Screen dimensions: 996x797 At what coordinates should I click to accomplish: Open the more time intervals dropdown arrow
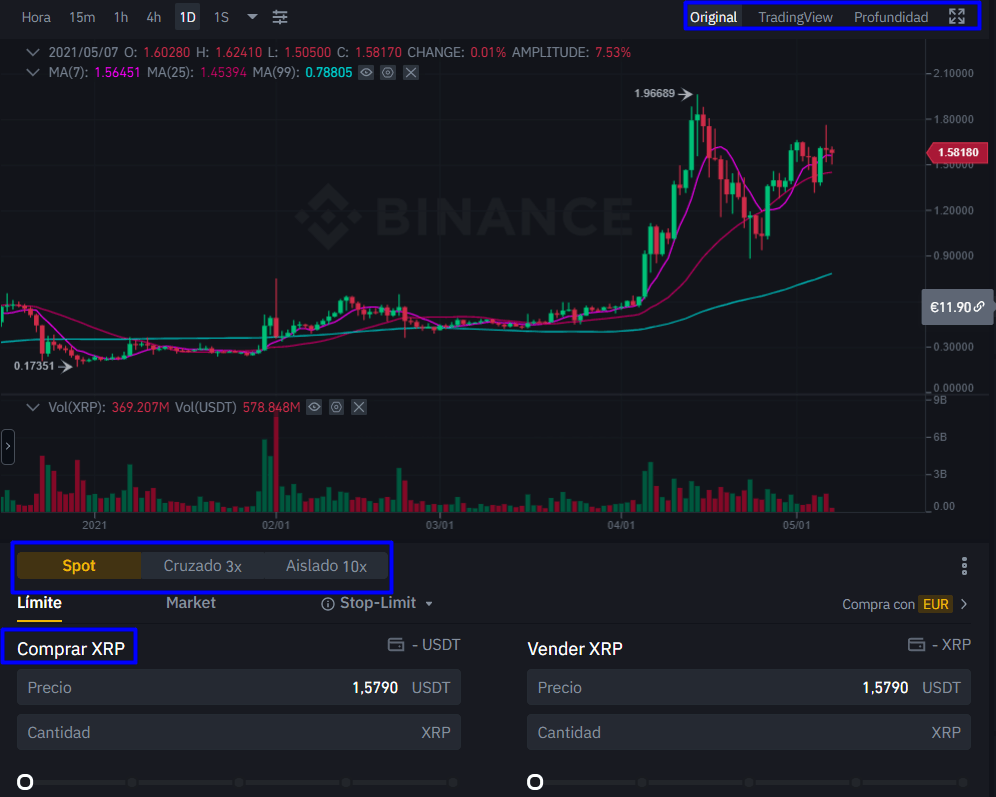click(x=252, y=17)
